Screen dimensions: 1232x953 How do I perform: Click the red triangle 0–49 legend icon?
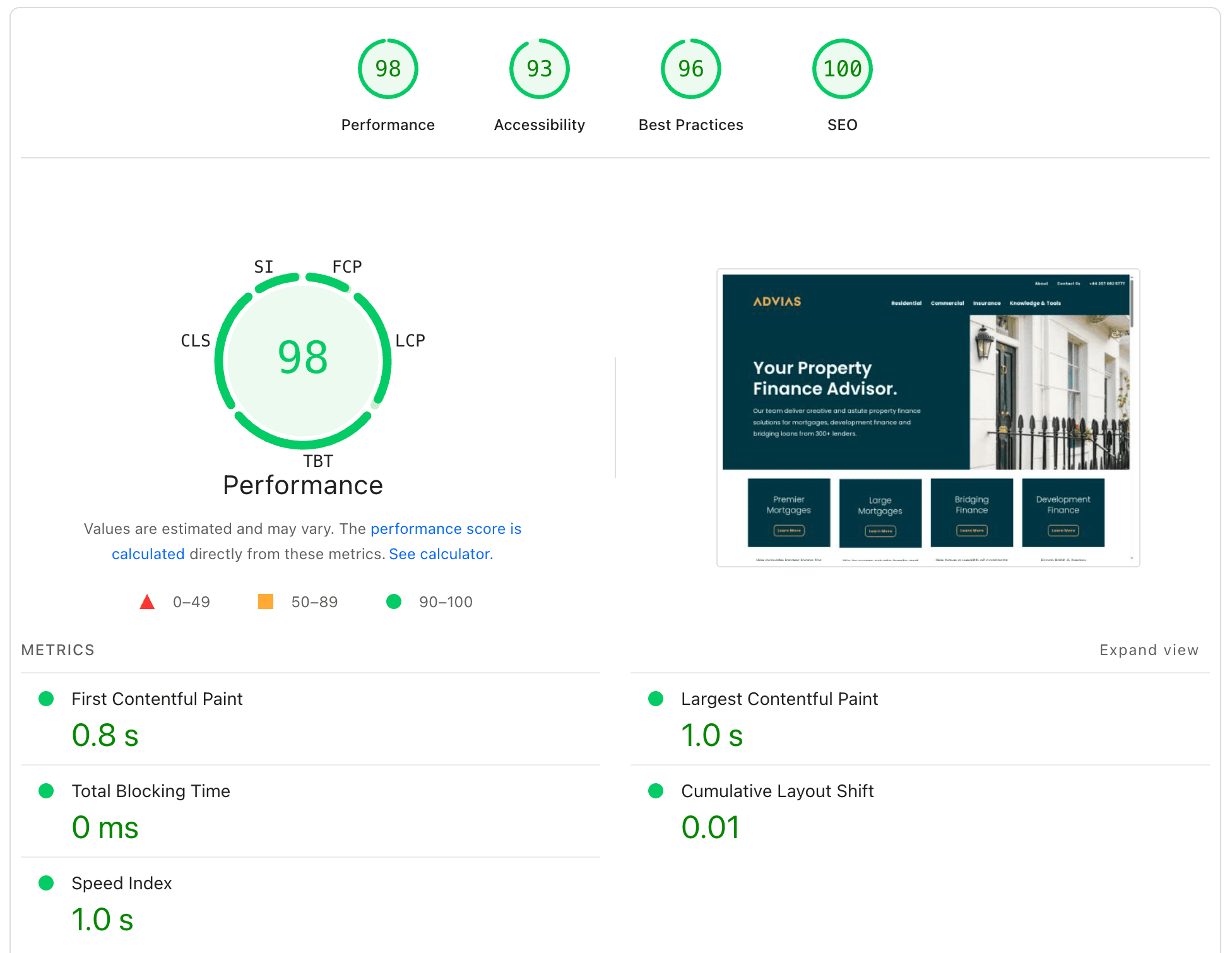pyautogui.click(x=147, y=602)
